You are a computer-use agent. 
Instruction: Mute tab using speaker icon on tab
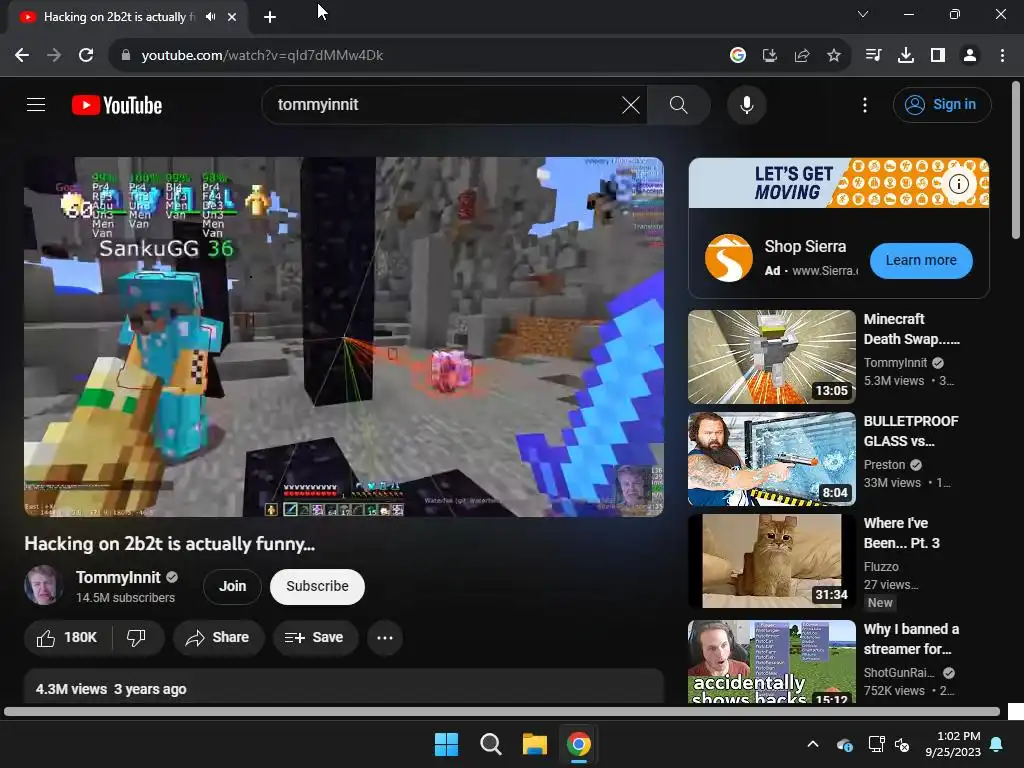(x=210, y=17)
